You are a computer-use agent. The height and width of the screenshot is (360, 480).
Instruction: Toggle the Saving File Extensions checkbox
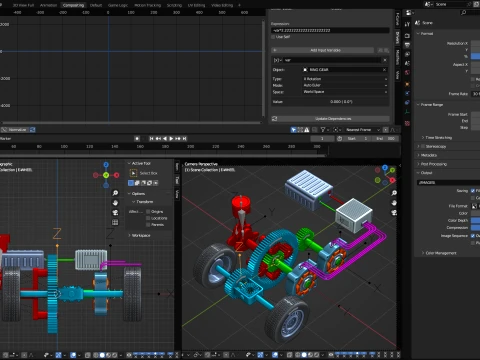(x=473, y=191)
